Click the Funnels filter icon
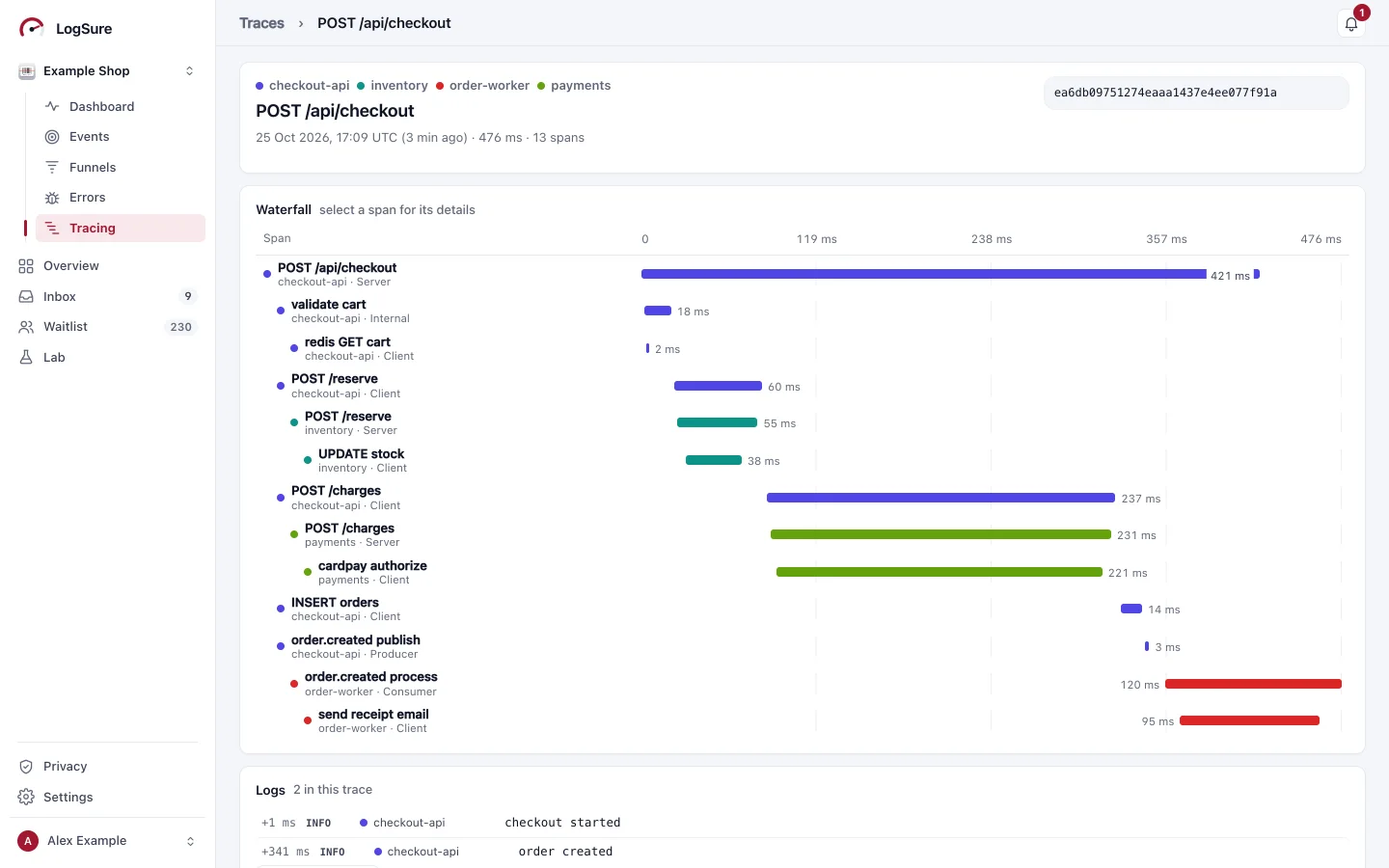This screenshot has height=868, width=1389. pos(52,167)
